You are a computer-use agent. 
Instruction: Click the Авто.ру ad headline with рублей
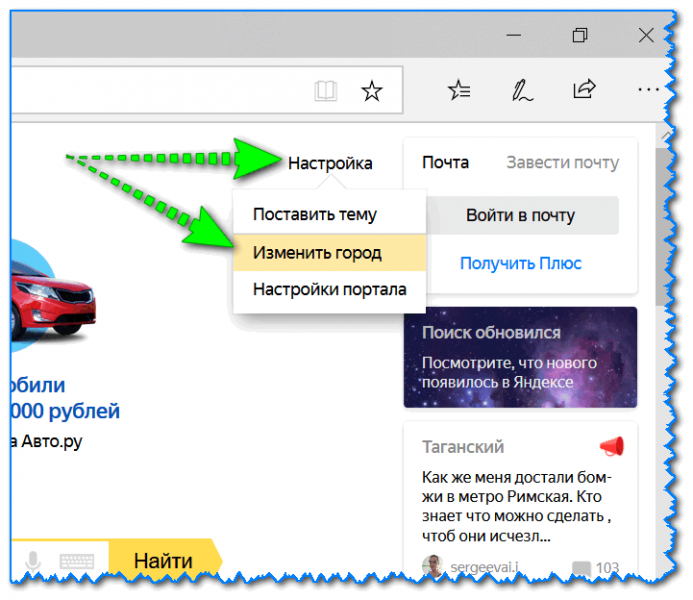pos(65,399)
